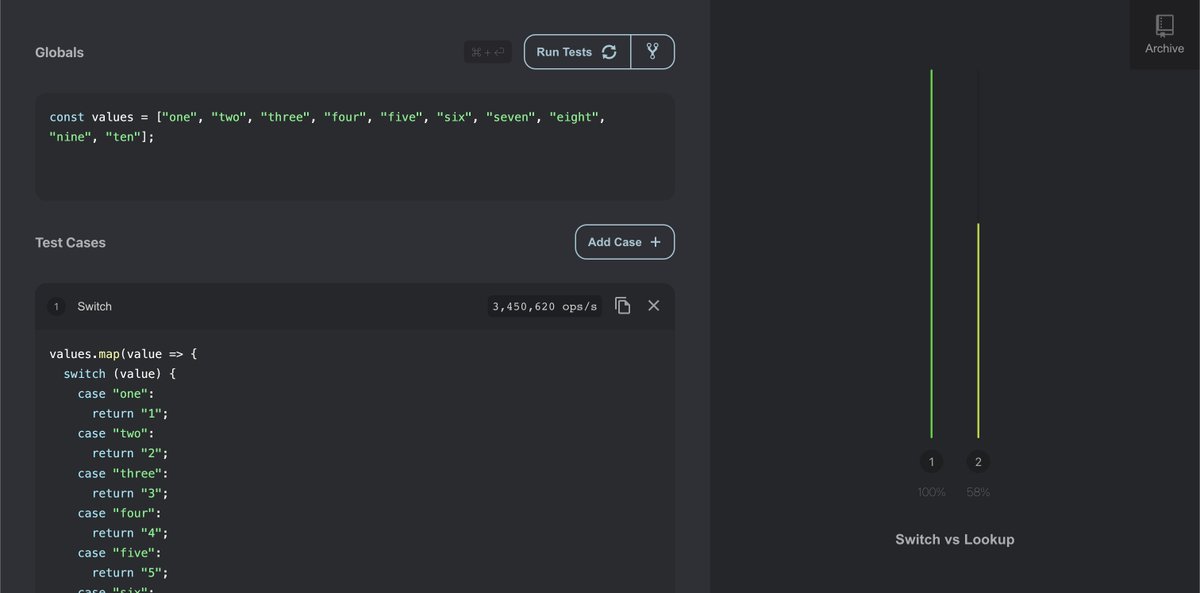Open the Archive panel
1200x593 pixels.
(1164, 35)
